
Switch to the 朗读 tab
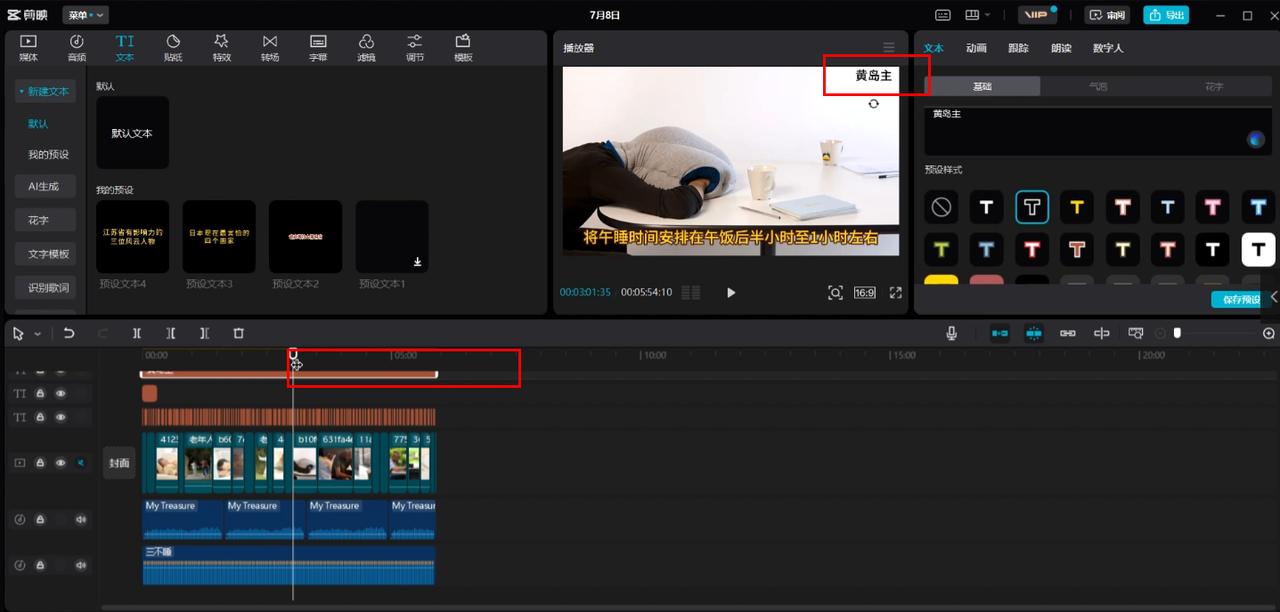1061,48
